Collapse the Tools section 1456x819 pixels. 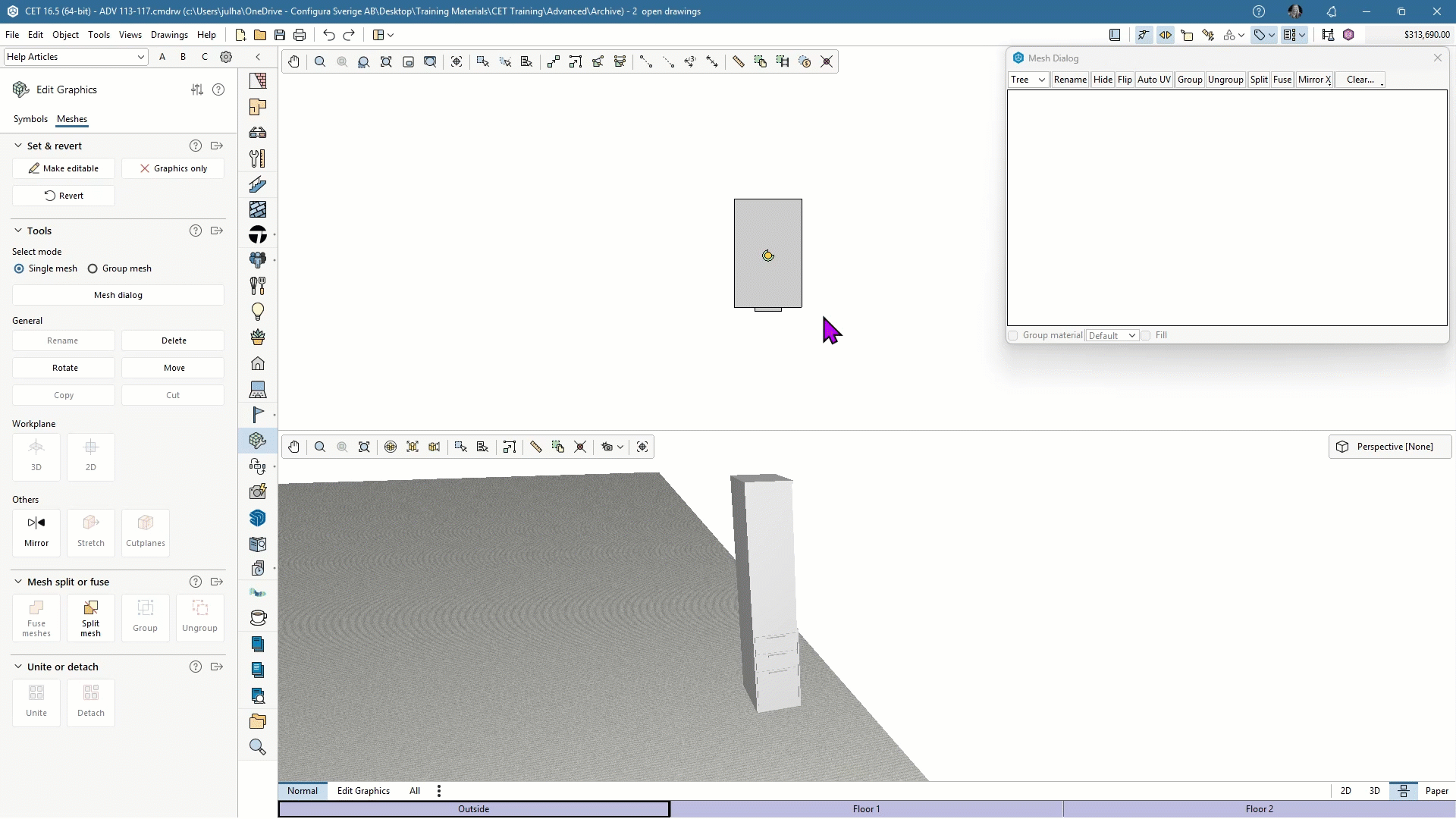pos(18,231)
